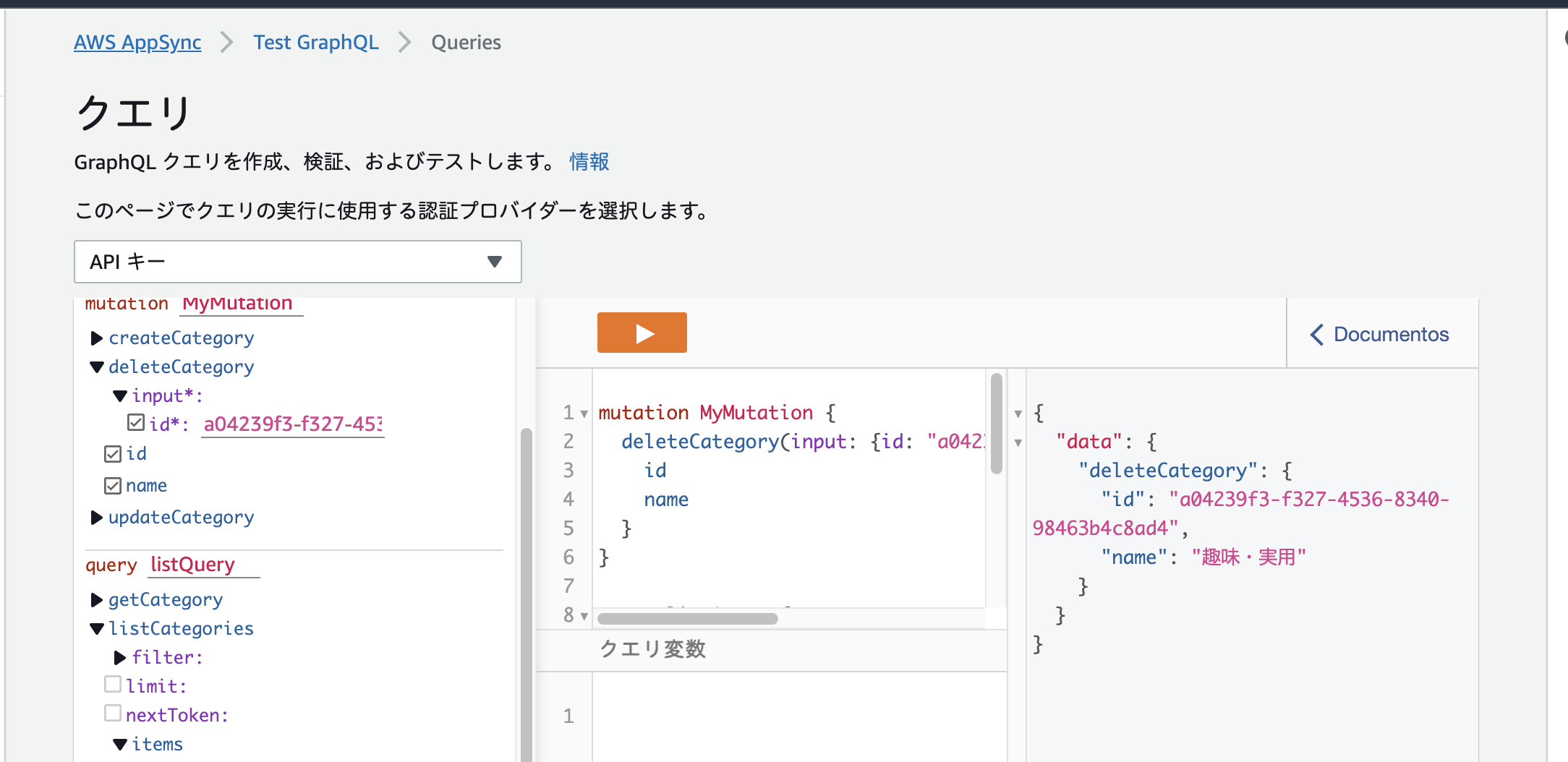Select the "deleteCategory" key in results
The image size is (1568, 762).
[1168, 471]
